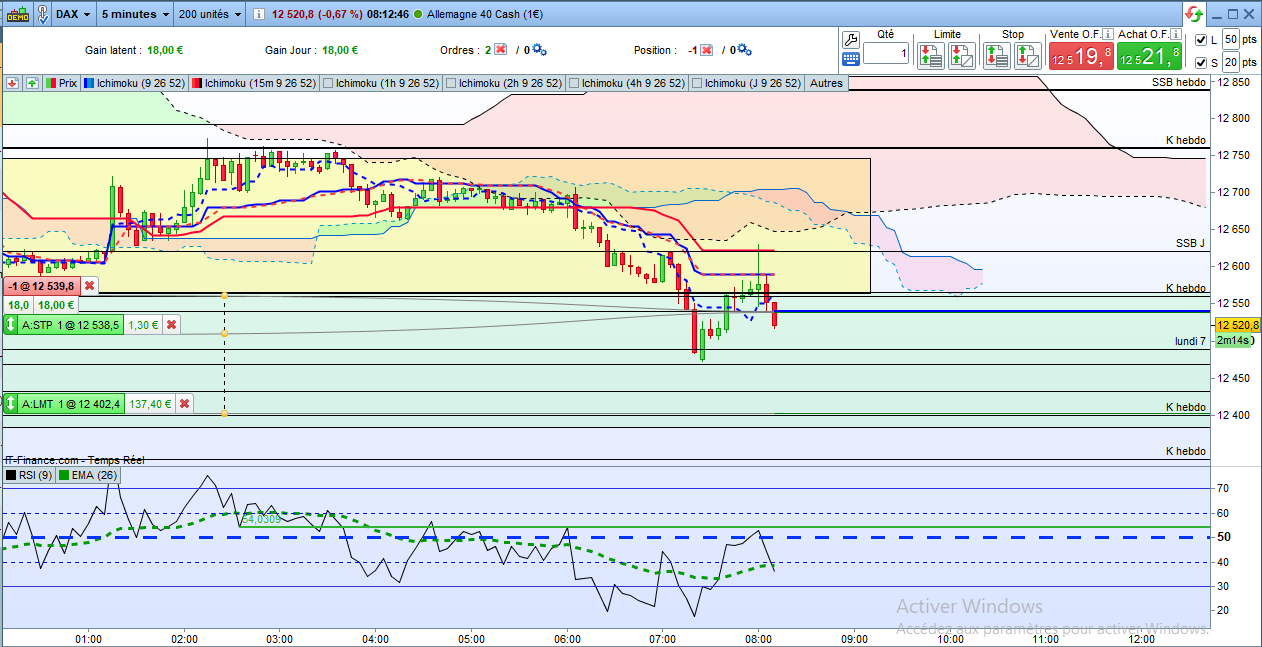Select the EMA (26) indicator tab
The height and width of the screenshot is (647, 1262).
tap(89, 475)
